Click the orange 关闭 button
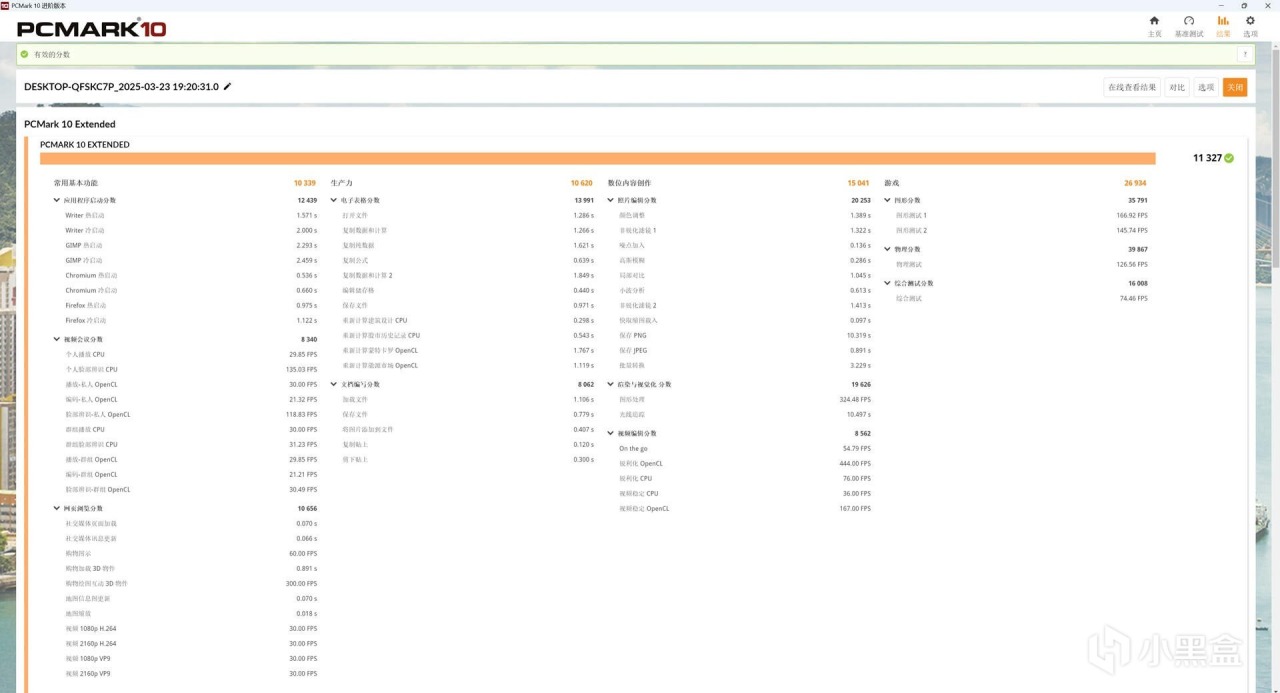 click(x=1235, y=87)
